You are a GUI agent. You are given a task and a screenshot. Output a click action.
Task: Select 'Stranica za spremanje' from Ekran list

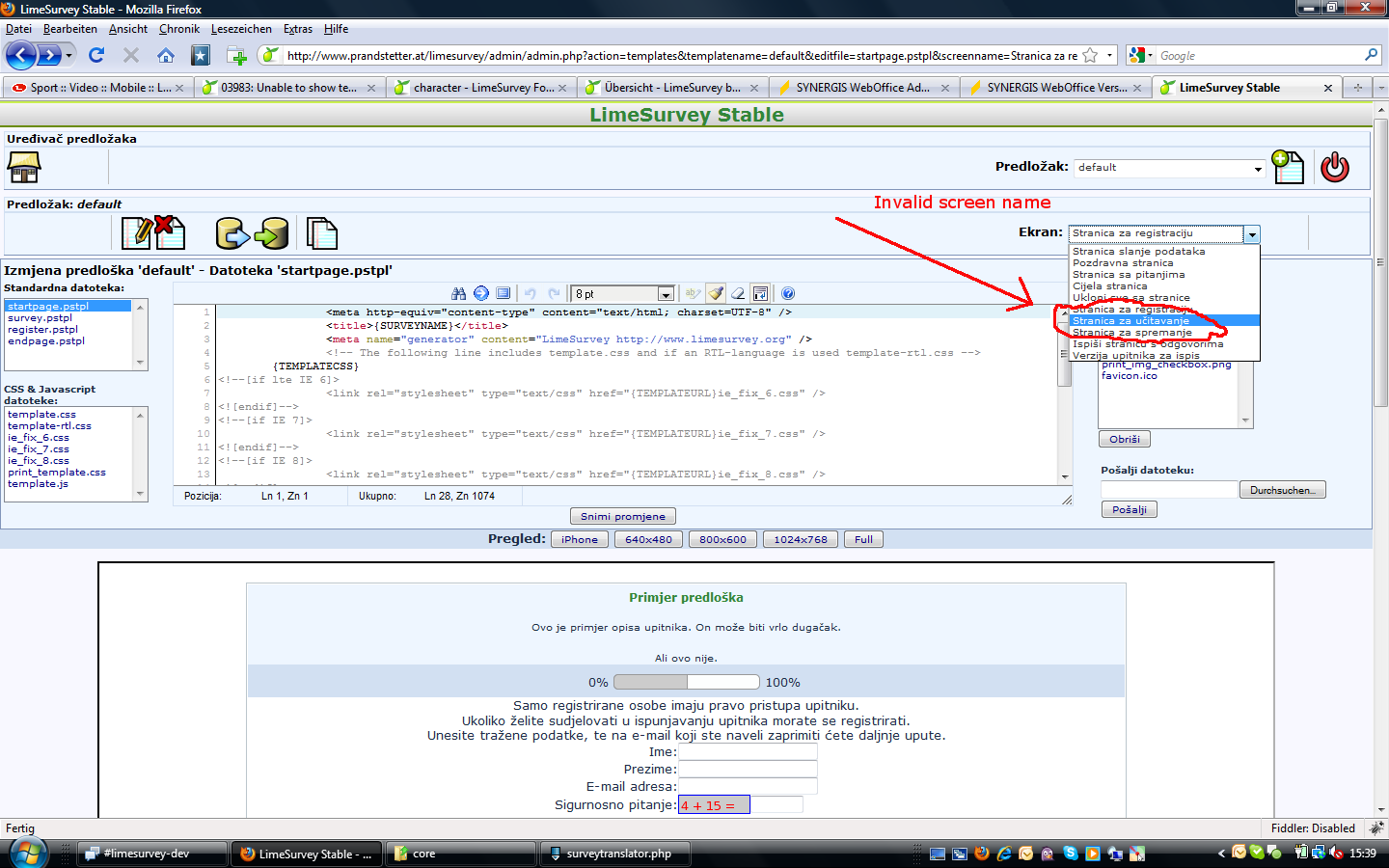1131,333
